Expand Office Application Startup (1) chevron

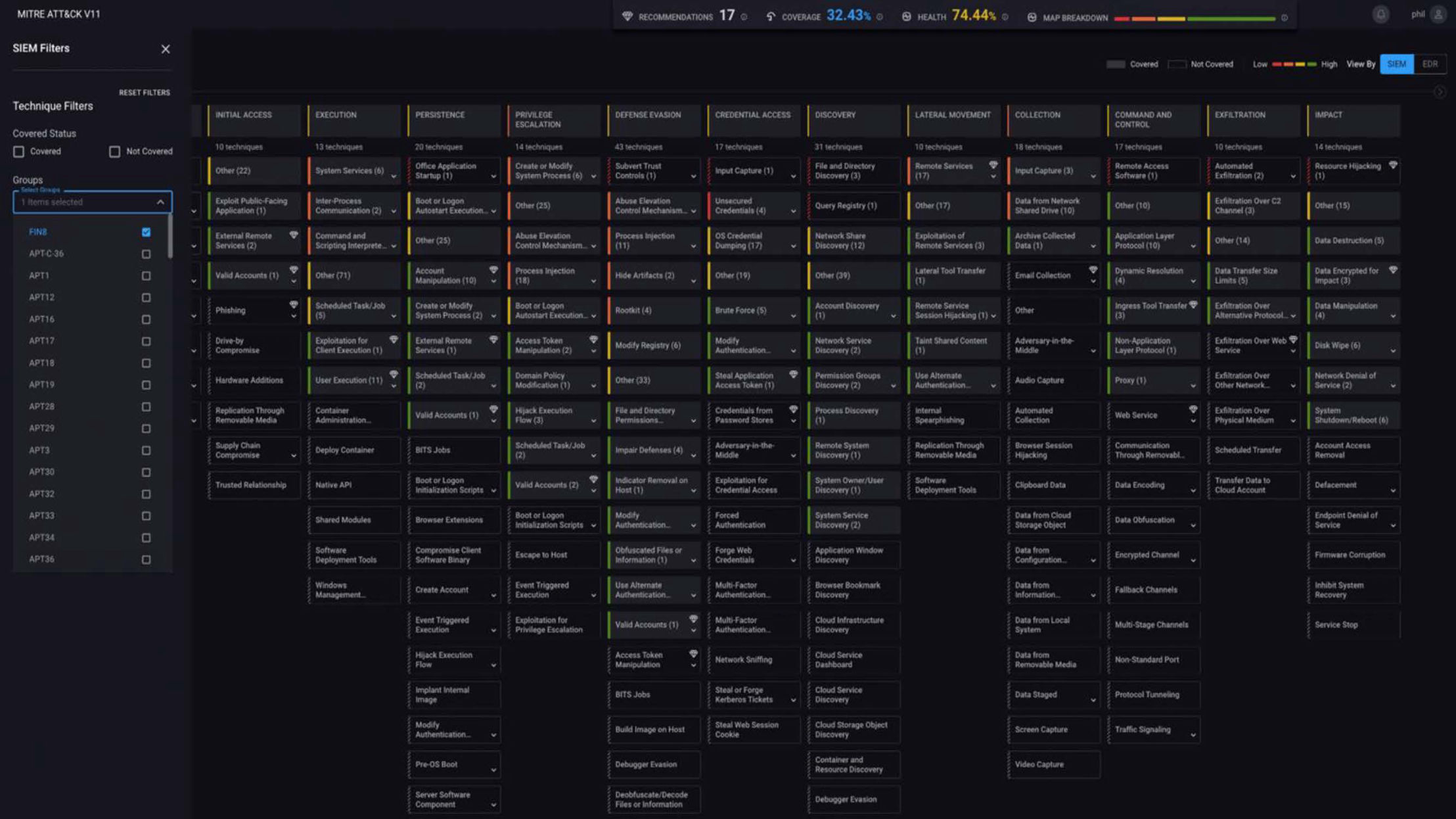pos(493,176)
